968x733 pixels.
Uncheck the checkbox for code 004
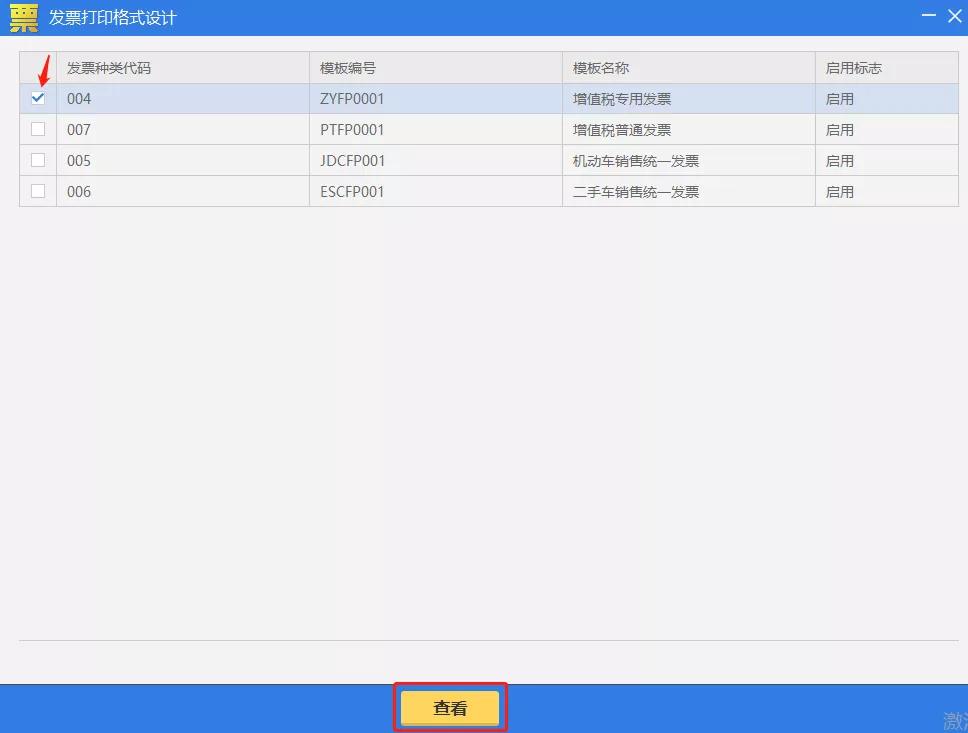coord(37,98)
